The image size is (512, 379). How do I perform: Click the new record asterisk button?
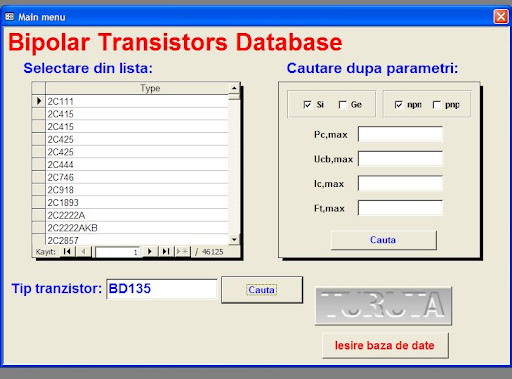[182, 251]
